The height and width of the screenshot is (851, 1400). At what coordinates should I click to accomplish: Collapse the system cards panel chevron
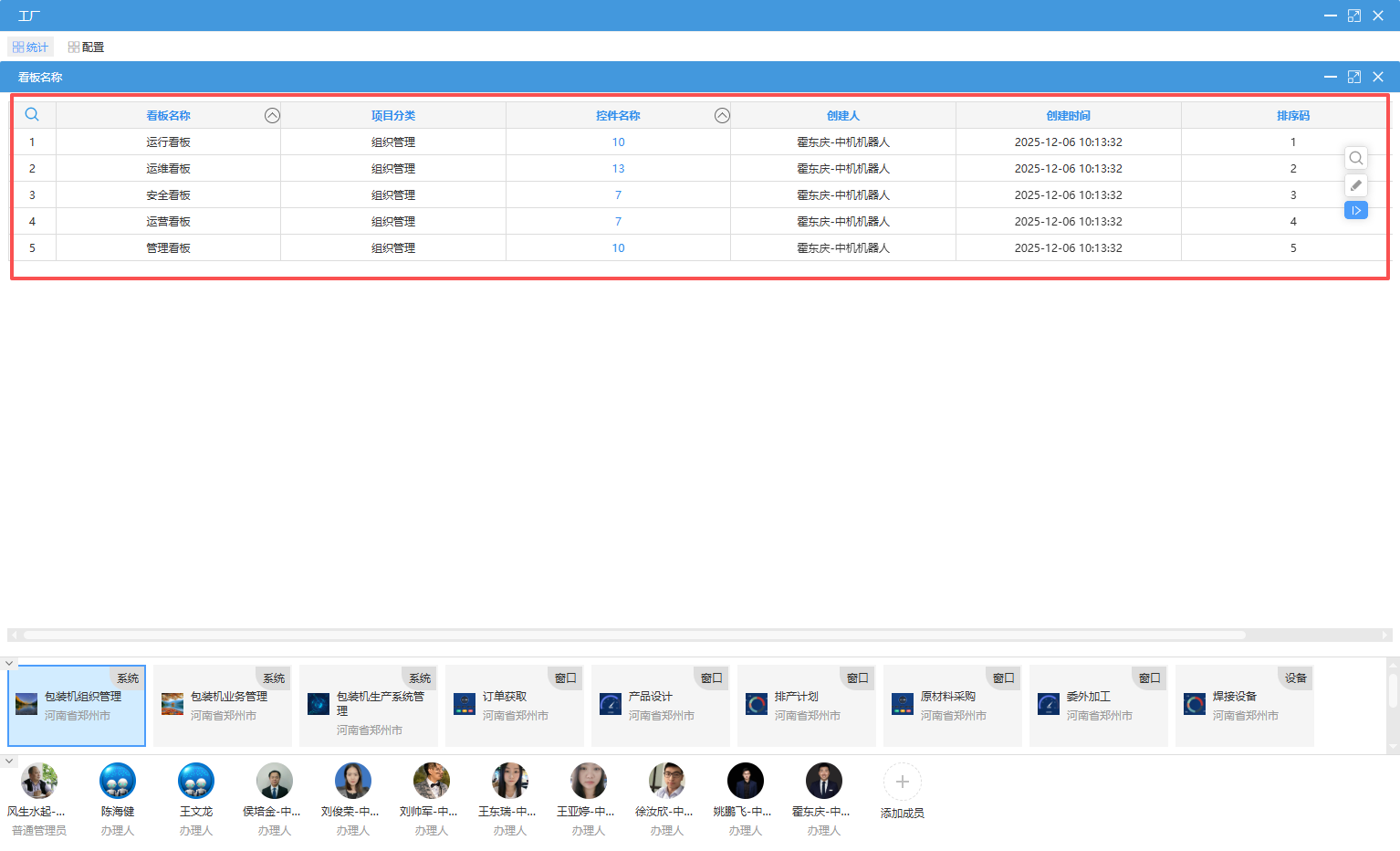pos(9,664)
